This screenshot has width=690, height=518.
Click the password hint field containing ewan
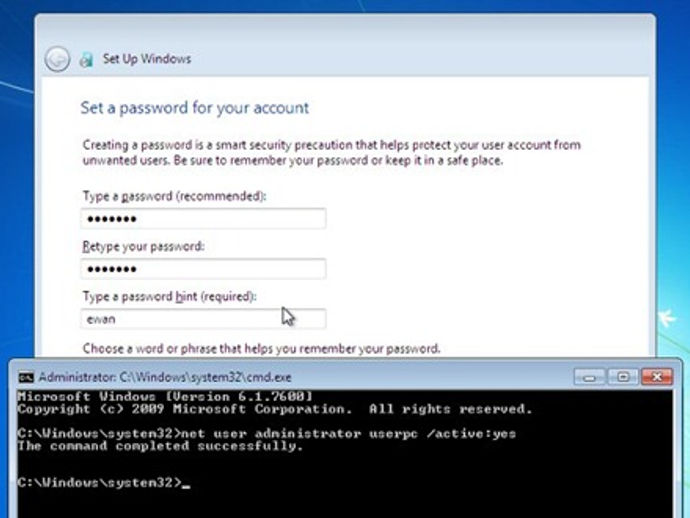203,319
